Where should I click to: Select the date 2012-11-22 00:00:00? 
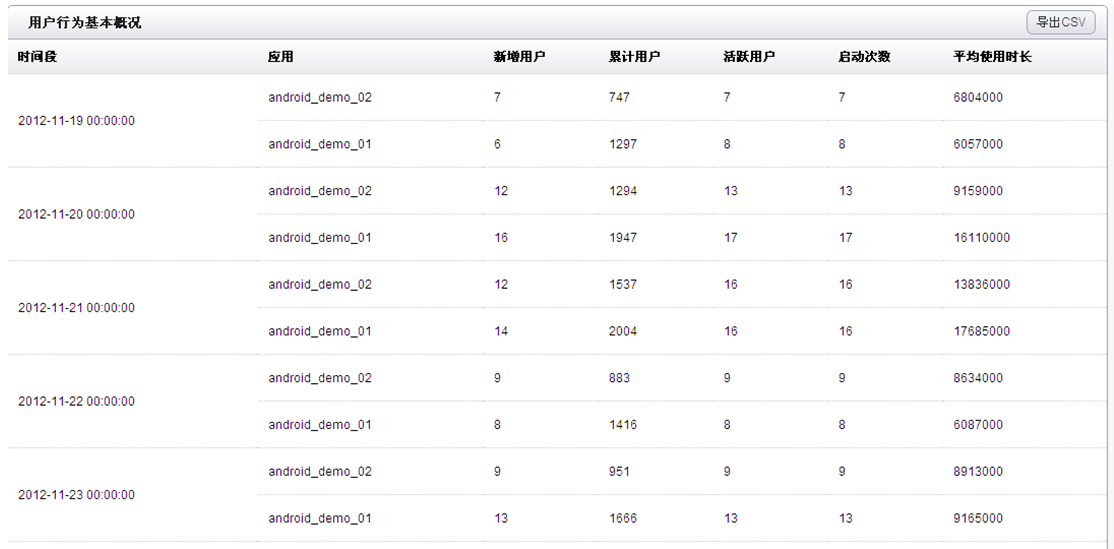coord(76,401)
